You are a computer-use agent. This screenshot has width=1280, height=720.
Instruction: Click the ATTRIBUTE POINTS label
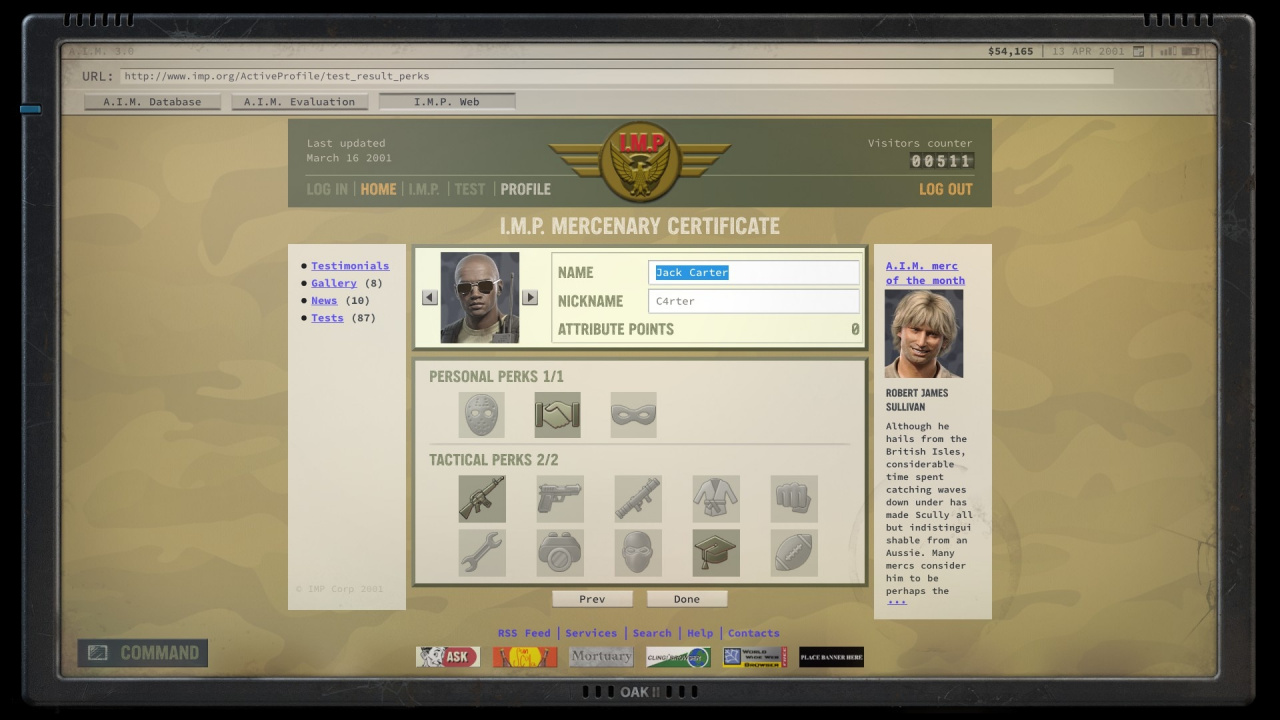(x=616, y=329)
